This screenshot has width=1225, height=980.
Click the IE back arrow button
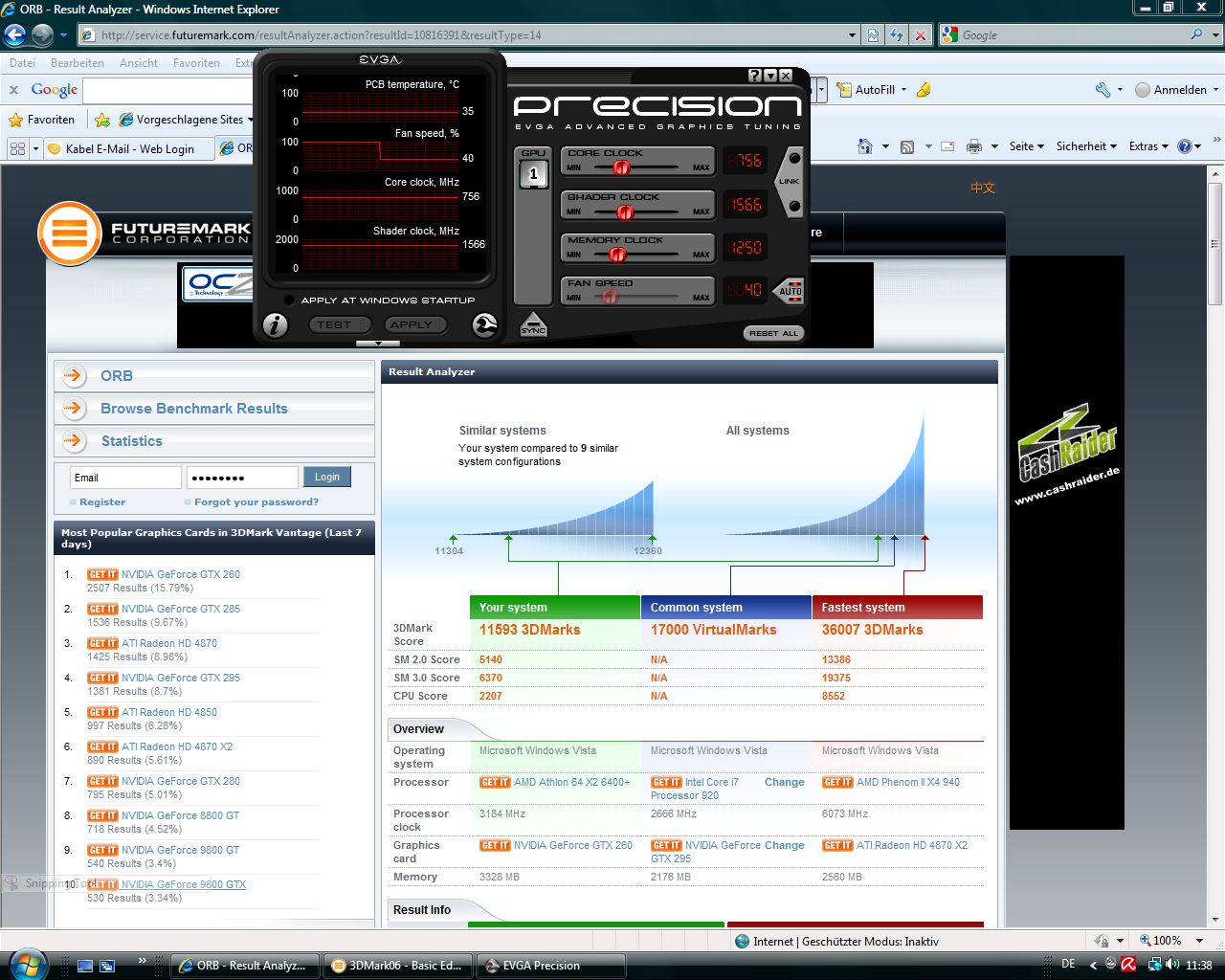(x=15, y=35)
